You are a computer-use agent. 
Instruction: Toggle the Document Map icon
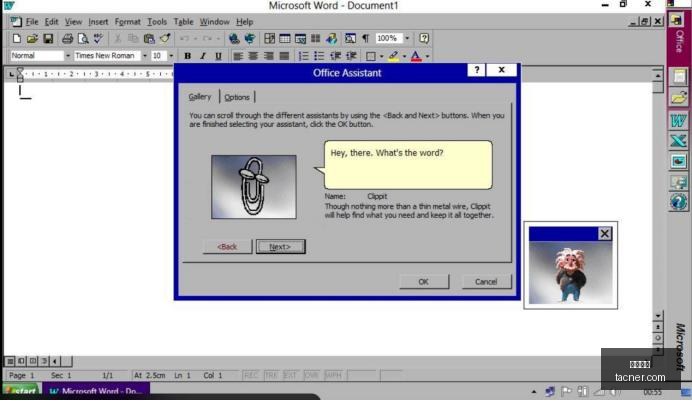point(350,38)
